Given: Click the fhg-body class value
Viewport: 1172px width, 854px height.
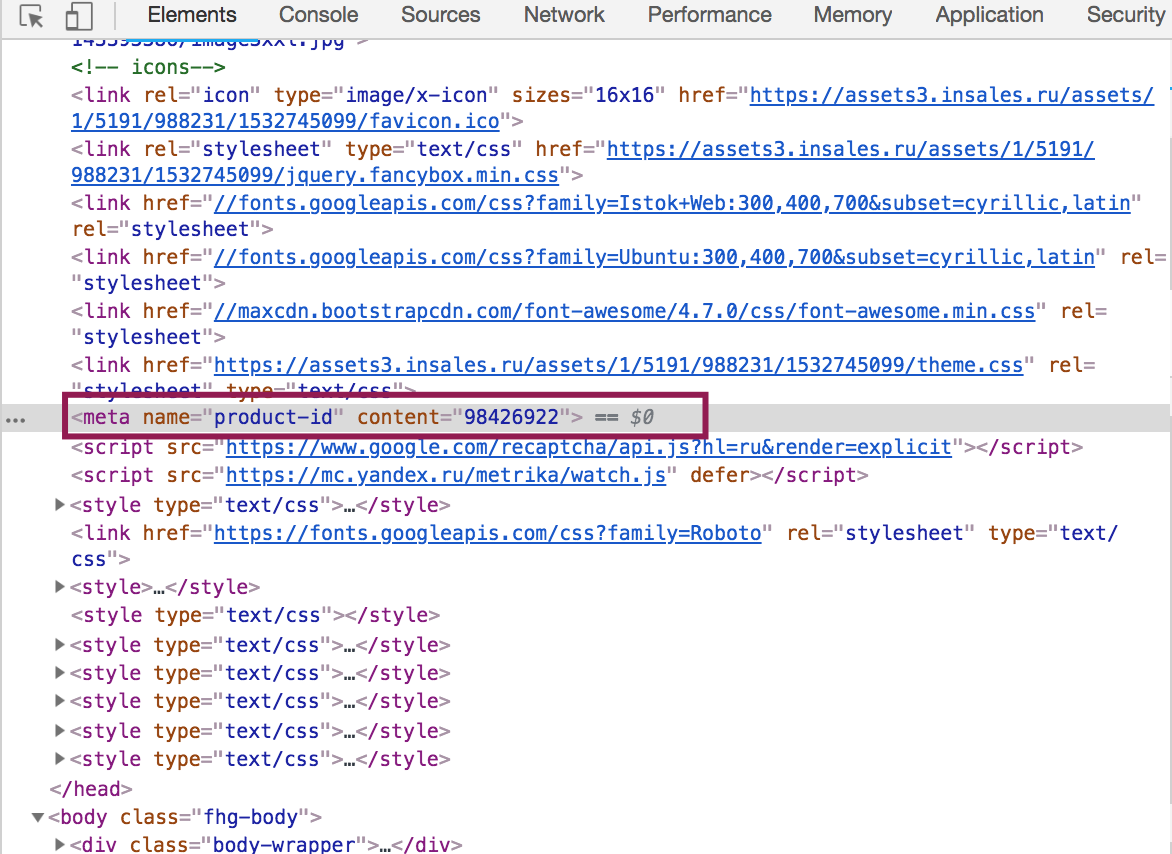Looking at the screenshot, I should coord(250,817).
